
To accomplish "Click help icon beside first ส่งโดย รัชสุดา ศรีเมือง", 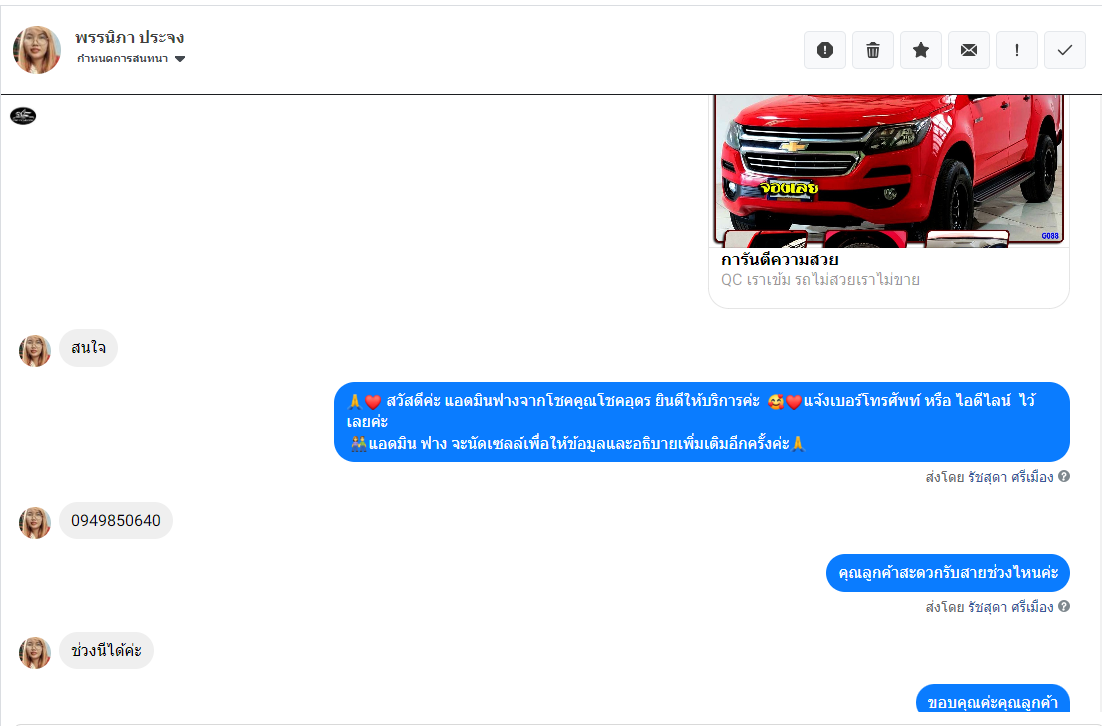I will coord(1064,476).
